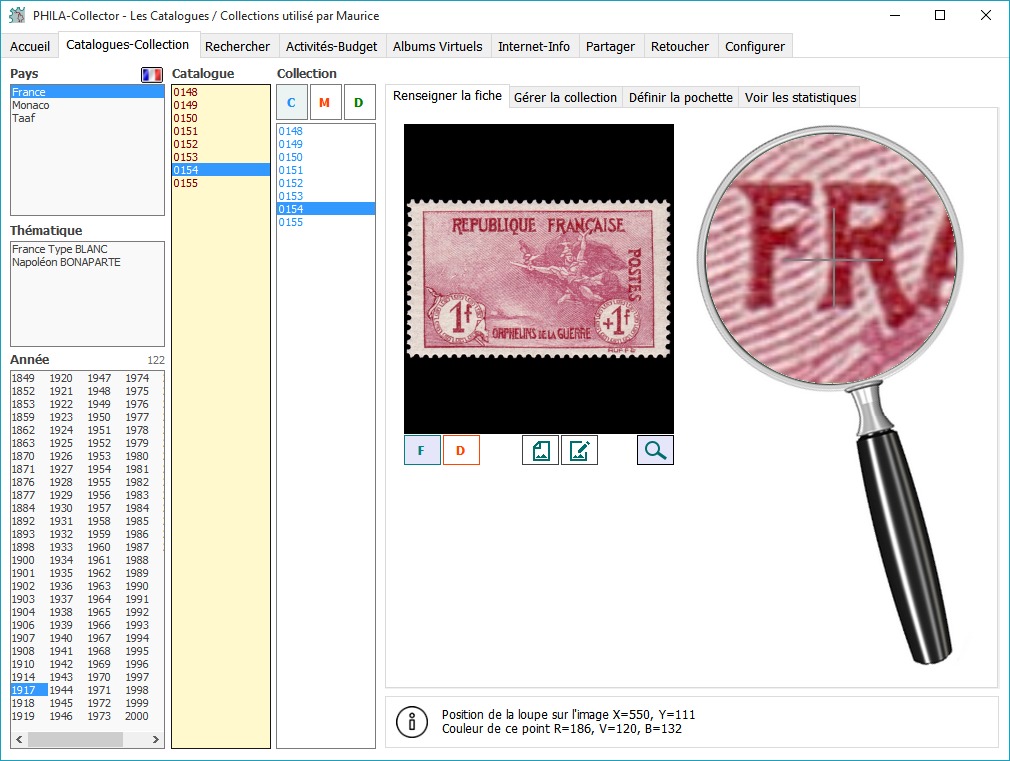Select catalogue entry 0154
The width and height of the screenshot is (1010, 761).
[x=220, y=170]
